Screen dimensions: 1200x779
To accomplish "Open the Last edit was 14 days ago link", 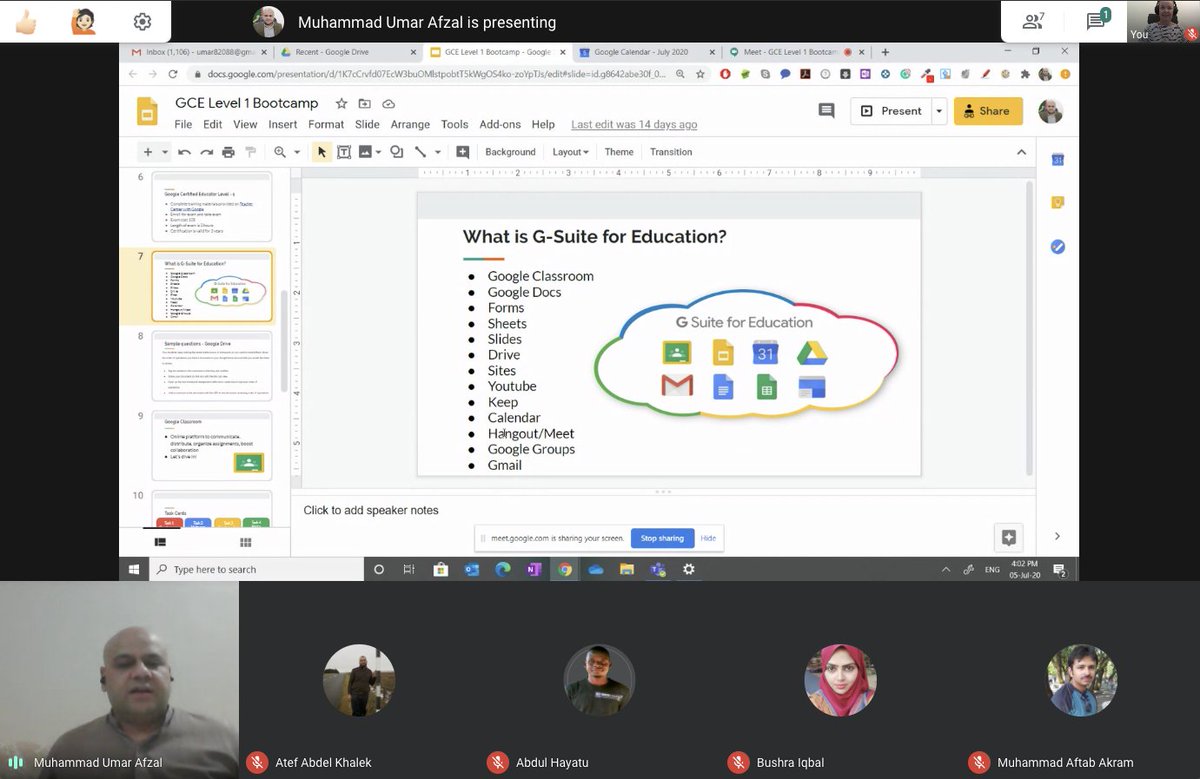I will point(634,125).
